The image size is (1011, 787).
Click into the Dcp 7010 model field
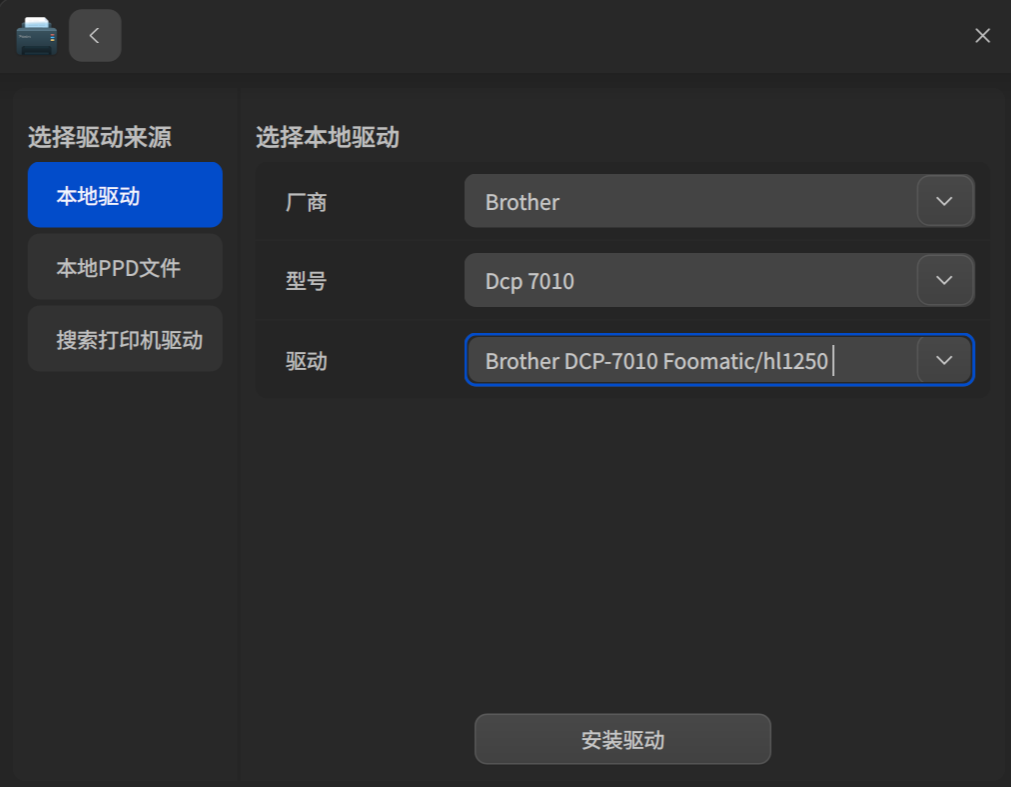(691, 280)
